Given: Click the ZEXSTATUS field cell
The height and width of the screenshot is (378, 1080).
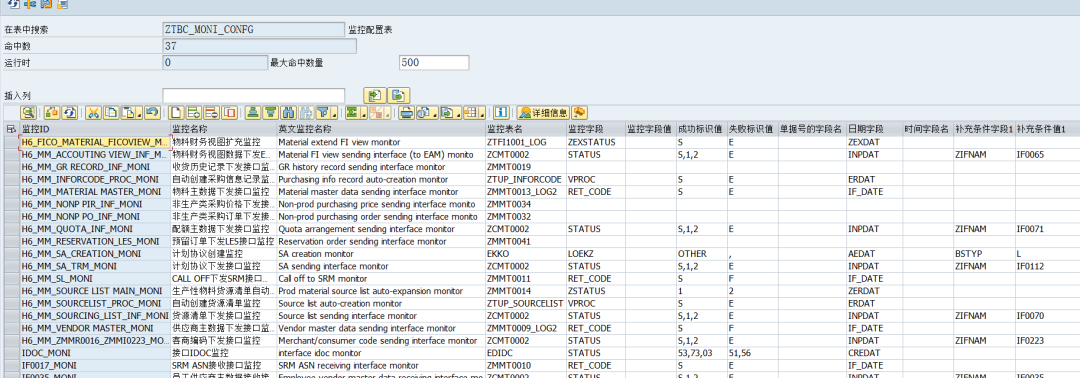Looking at the screenshot, I should 595,142.
